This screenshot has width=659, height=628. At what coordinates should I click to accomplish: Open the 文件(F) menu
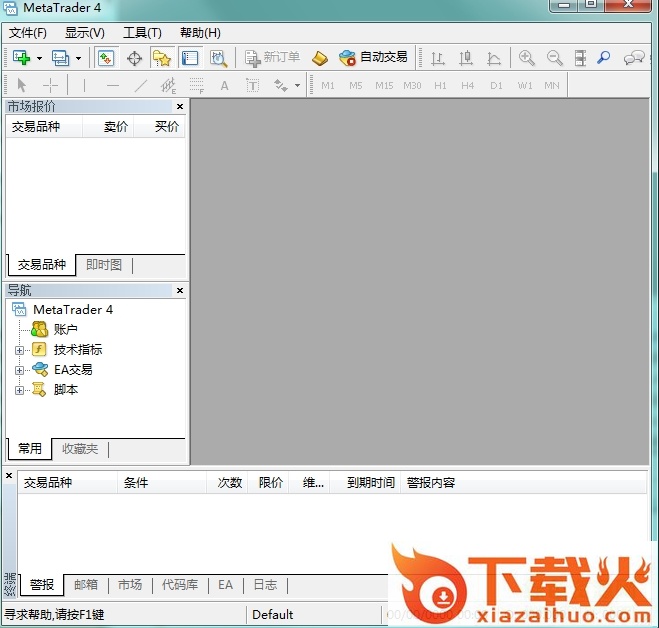coord(28,33)
